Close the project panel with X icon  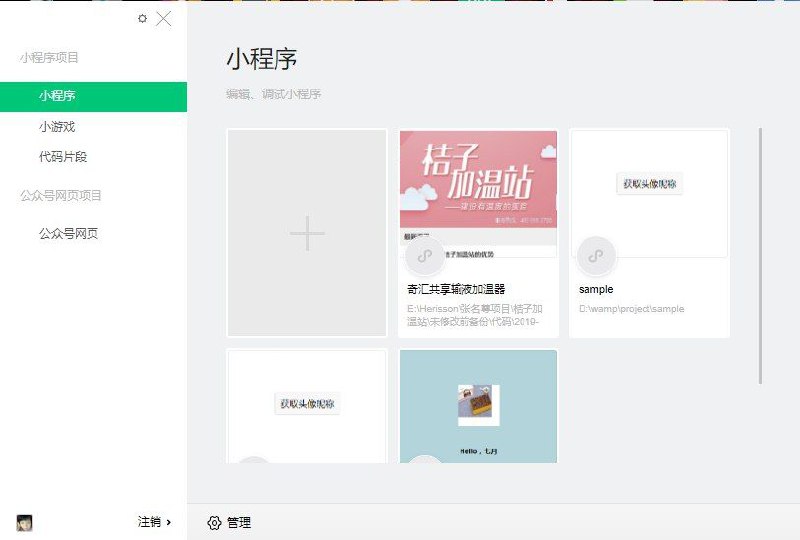pyautogui.click(x=163, y=19)
